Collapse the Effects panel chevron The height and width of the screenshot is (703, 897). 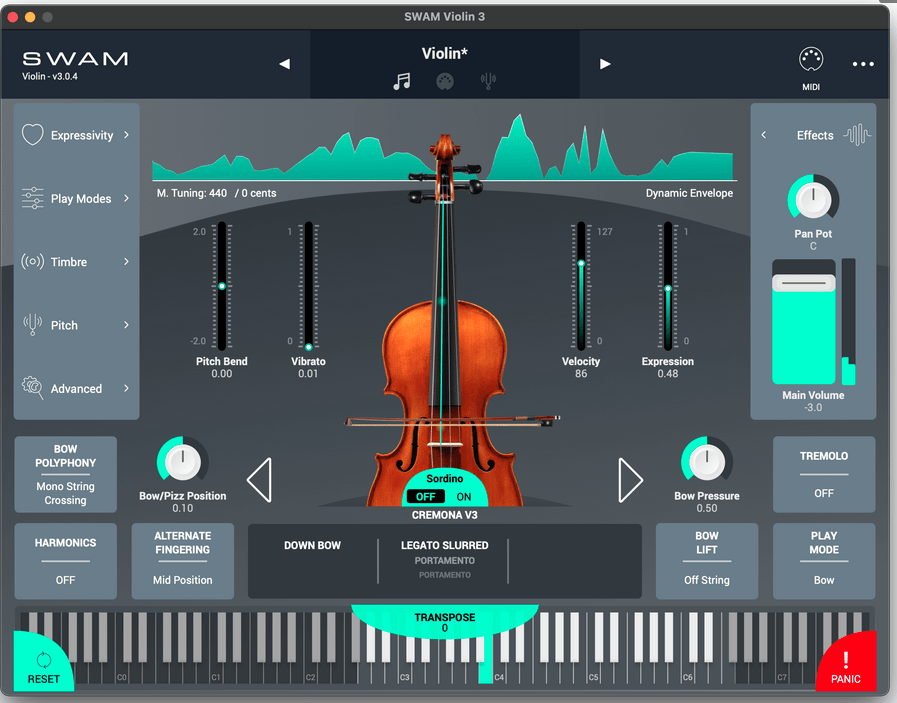tap(764, 135)
